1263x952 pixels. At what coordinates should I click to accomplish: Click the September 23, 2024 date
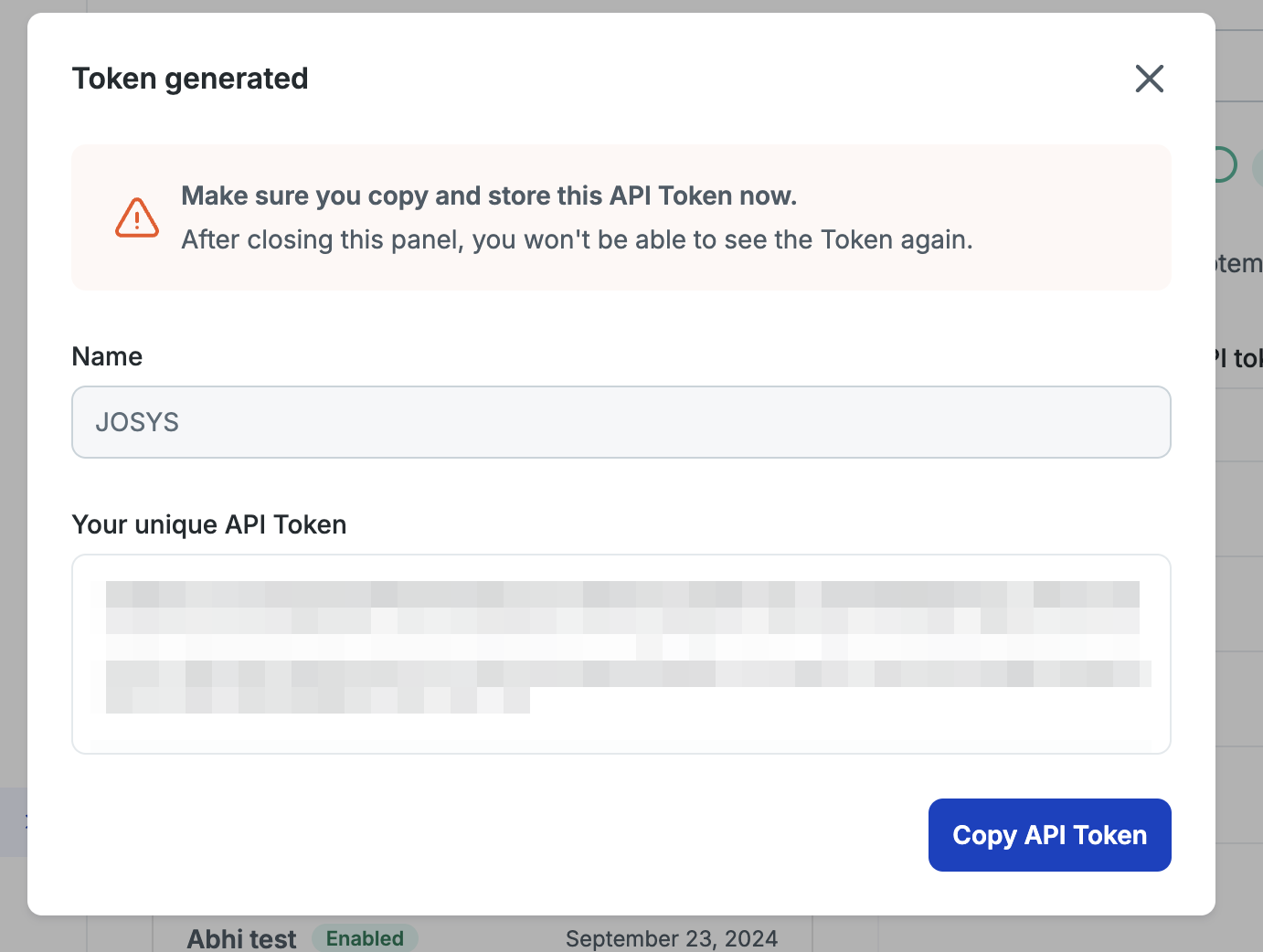click(x=672, y=938)
